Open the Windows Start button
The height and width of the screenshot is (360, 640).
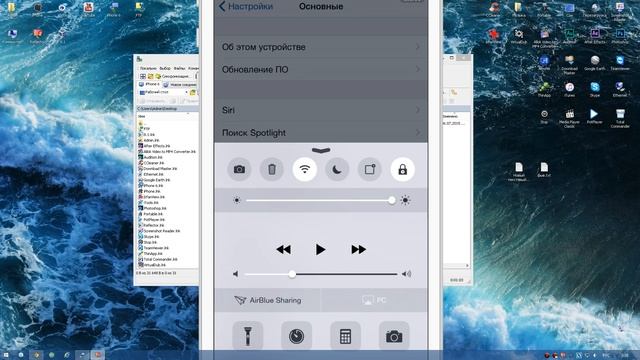pos(6,355)
